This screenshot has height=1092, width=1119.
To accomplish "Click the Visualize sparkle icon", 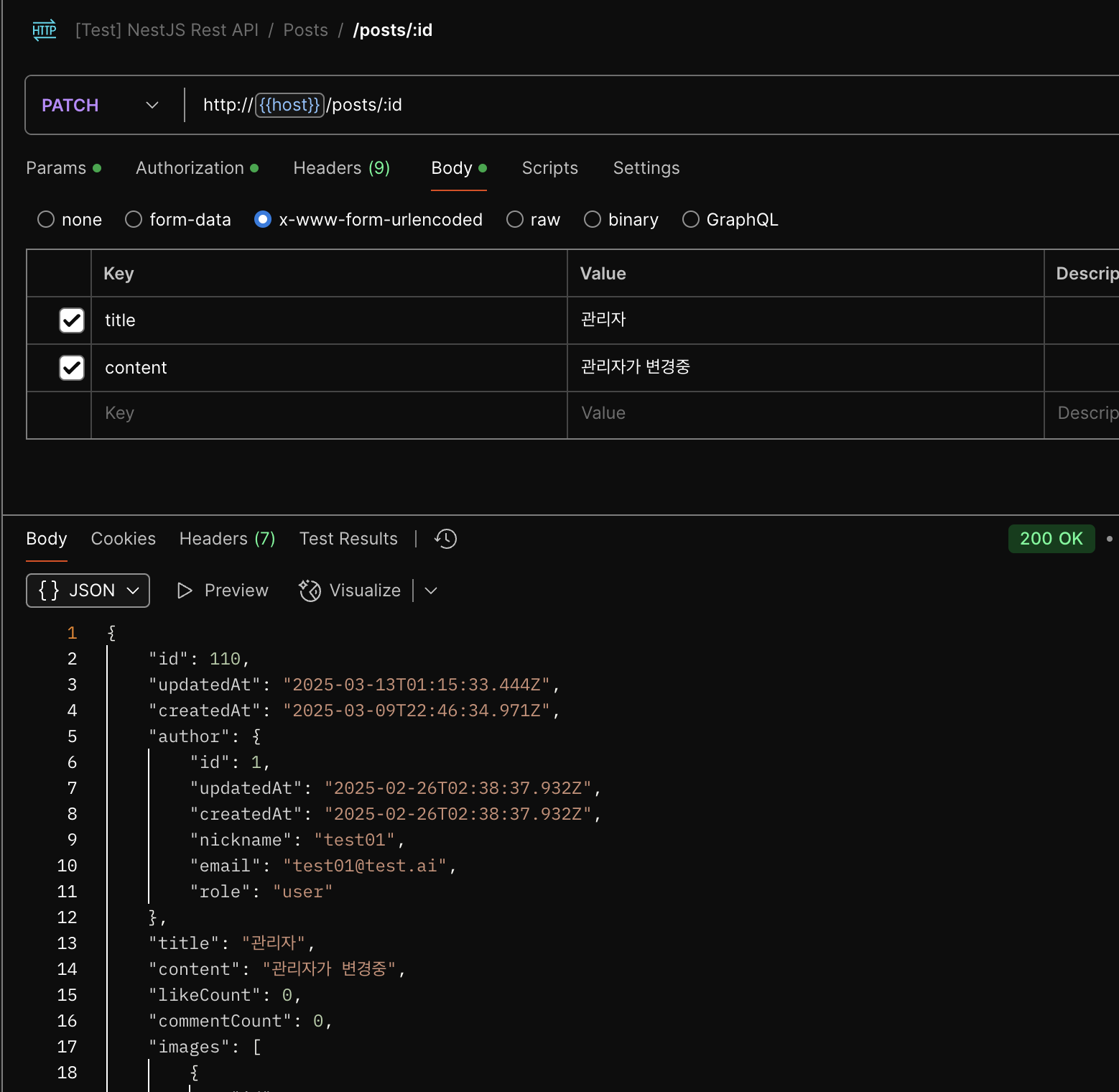I will [x=310, y=591].
